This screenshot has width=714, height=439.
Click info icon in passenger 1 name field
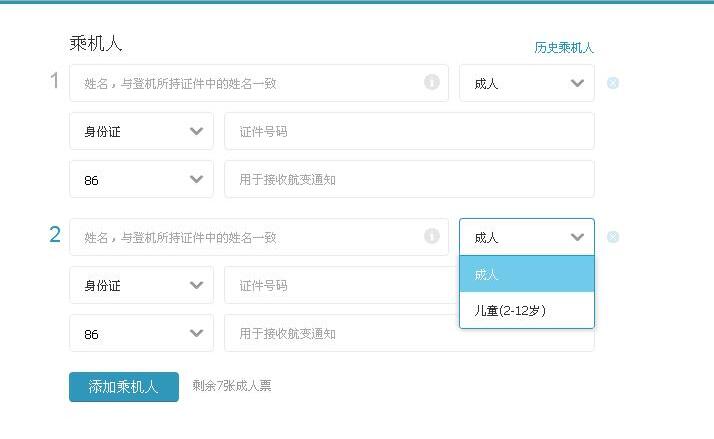pyautogui.click(x=432, y=82)
